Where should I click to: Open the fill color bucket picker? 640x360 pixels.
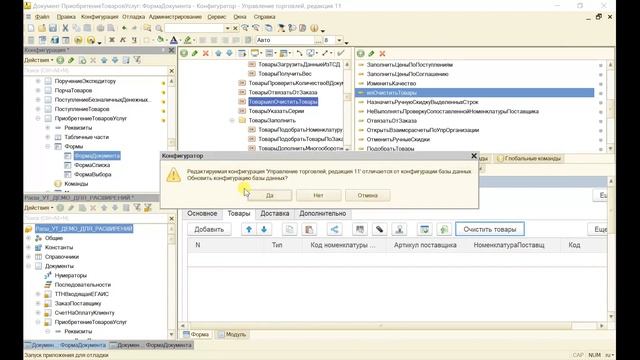click(x=160, y=40)
